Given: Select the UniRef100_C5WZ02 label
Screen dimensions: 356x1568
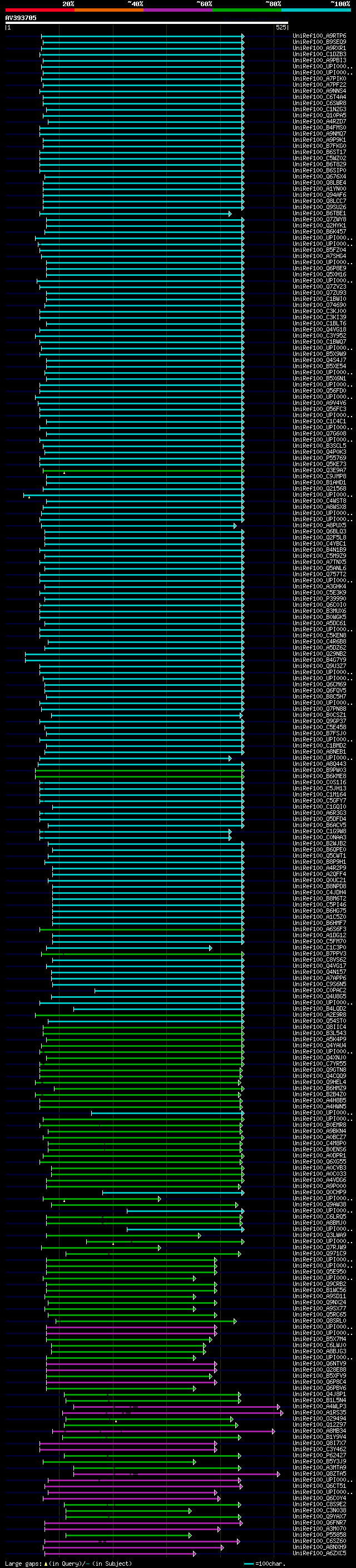Looking at the screenshot, I should click(x=319, y=159).
